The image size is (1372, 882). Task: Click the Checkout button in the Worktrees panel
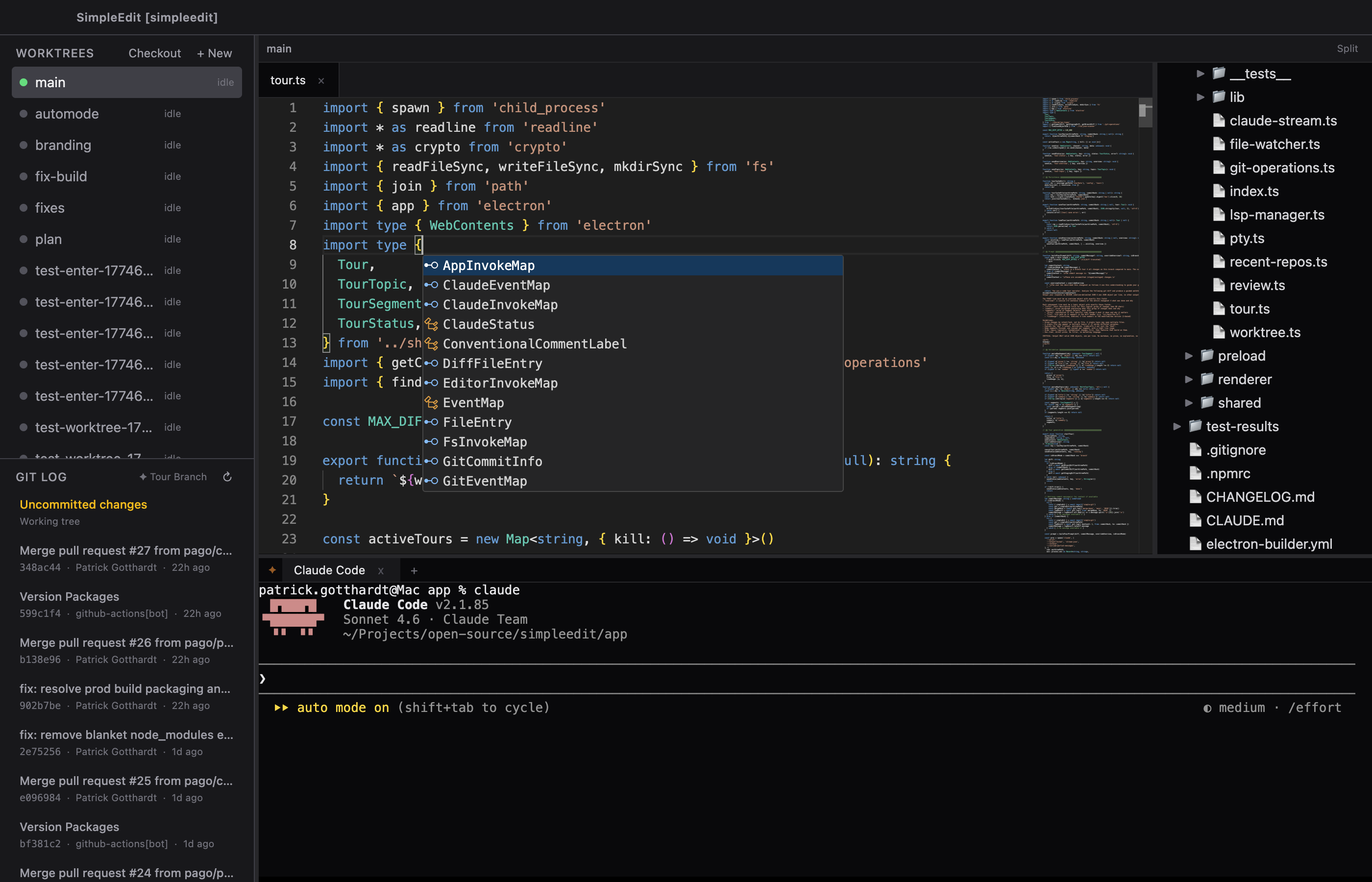click(x=154, y=53)
